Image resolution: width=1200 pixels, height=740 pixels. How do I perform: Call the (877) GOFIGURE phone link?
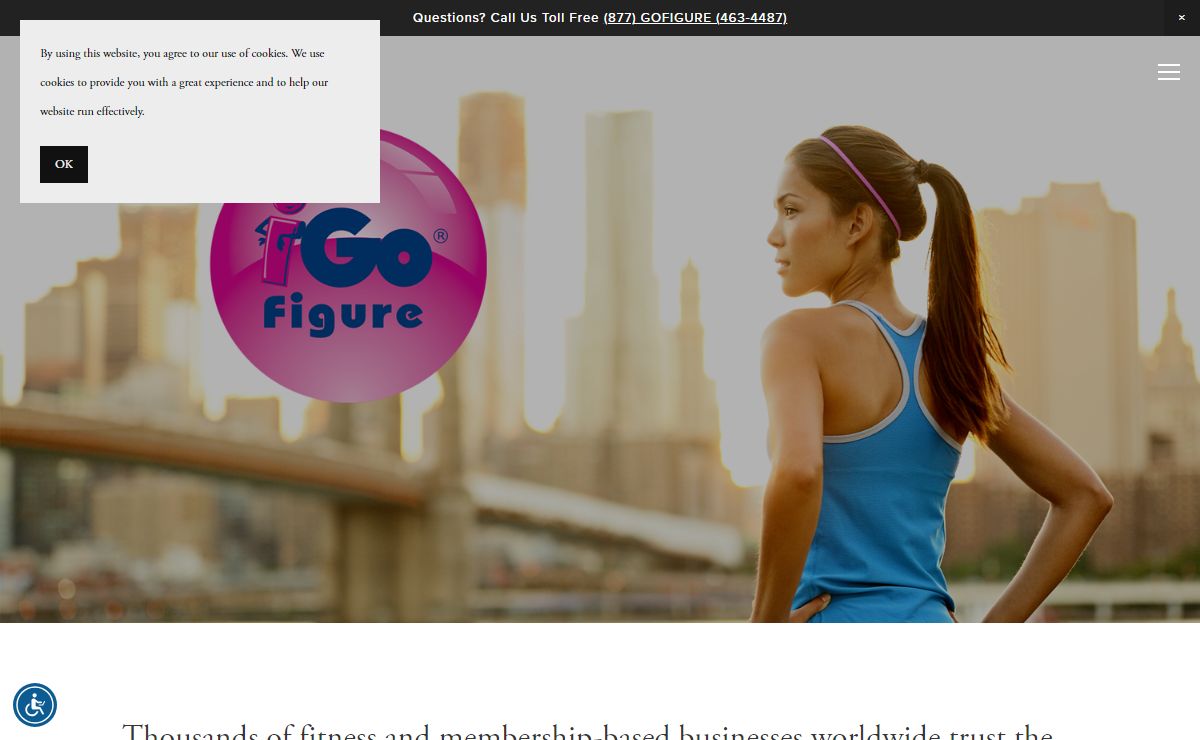695,18
